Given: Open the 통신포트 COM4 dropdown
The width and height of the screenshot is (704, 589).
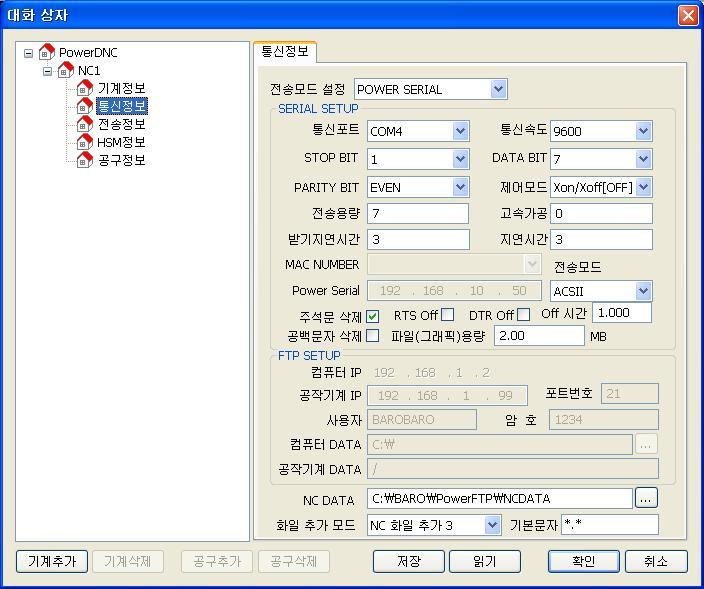Looking at the screenshot, I should click(x=461, y=131).
